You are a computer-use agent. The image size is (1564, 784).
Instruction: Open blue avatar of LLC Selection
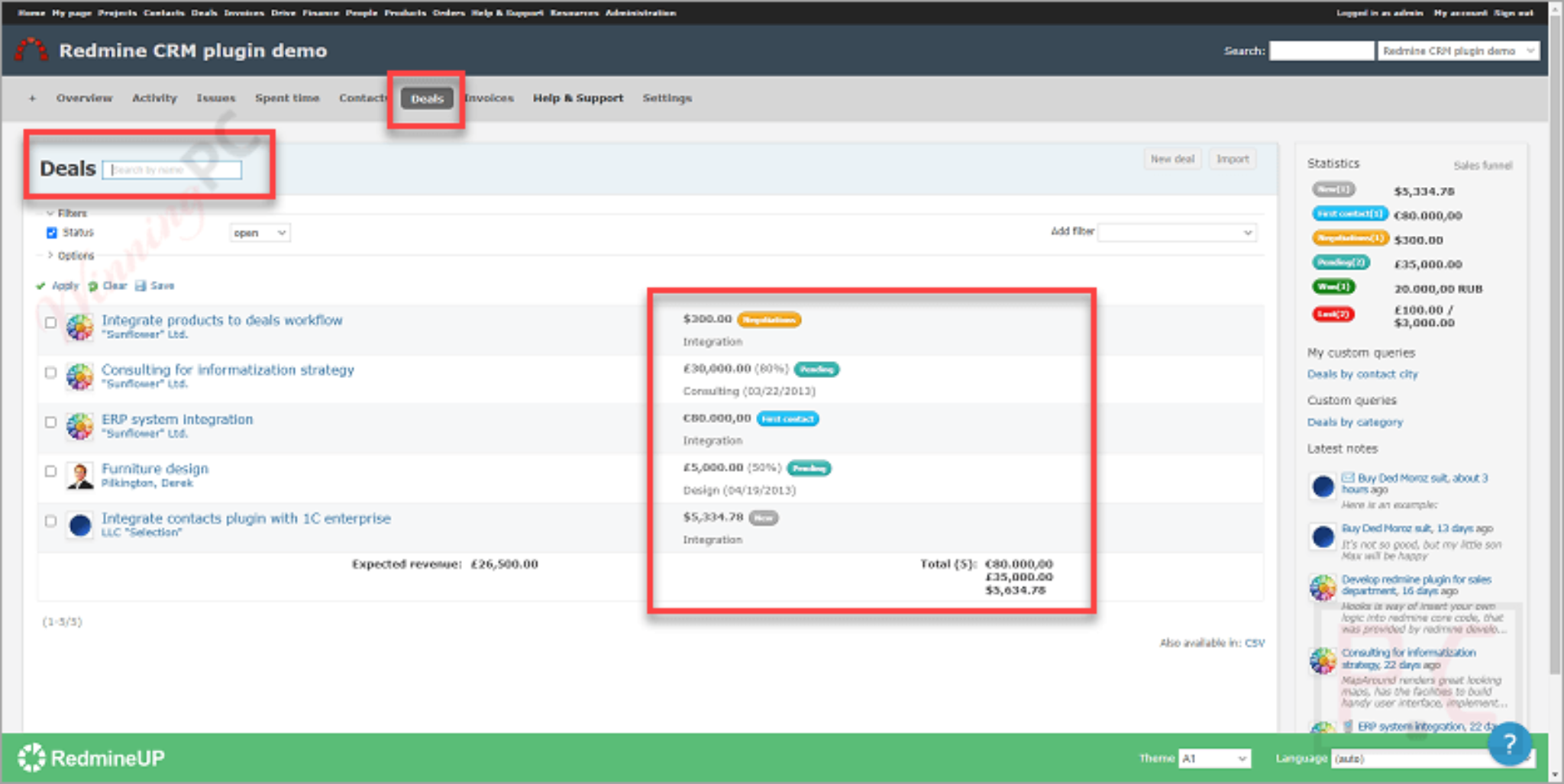click(x=79, y=525)
